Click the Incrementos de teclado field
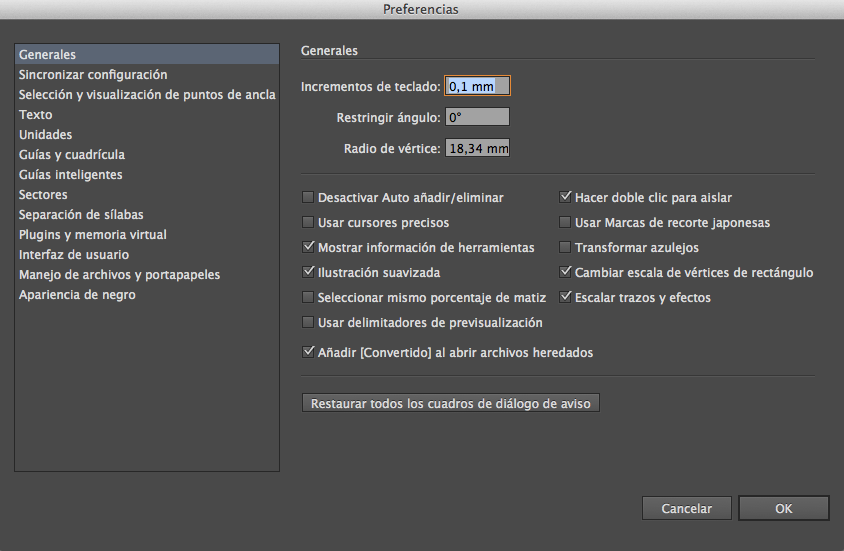 coord(478,87)
